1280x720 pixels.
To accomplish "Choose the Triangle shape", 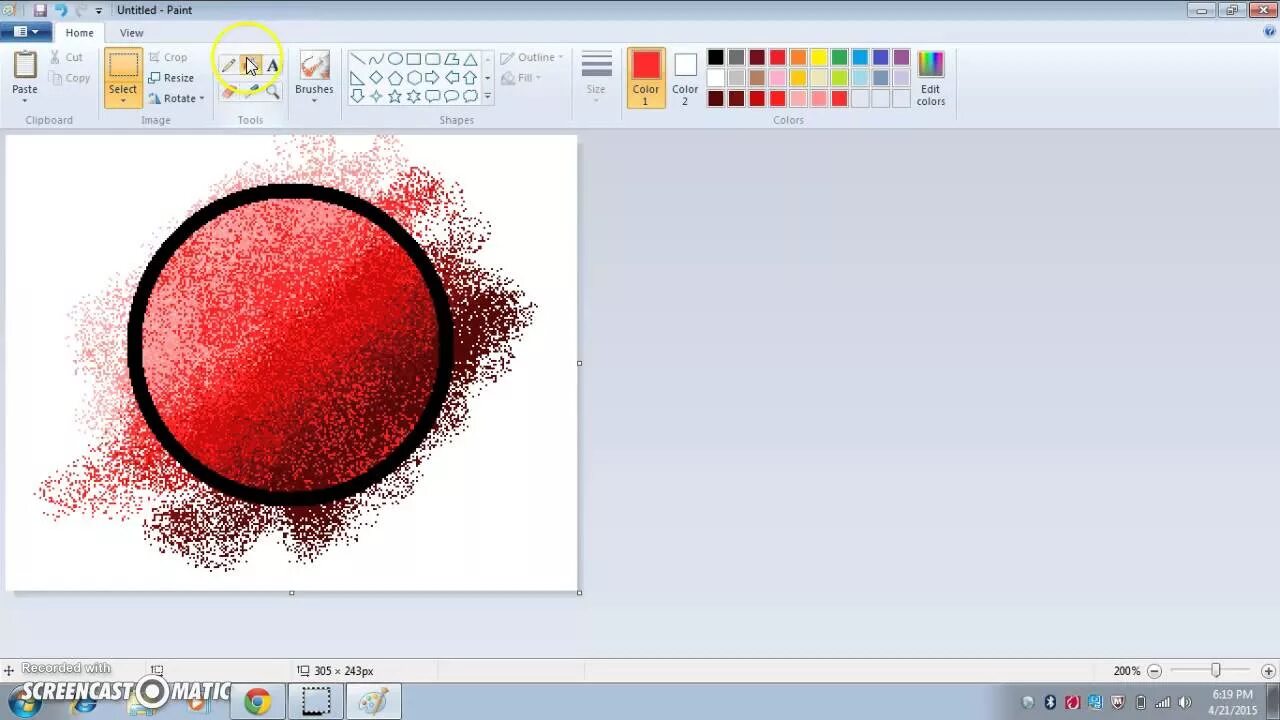I will tap(470, 59).
